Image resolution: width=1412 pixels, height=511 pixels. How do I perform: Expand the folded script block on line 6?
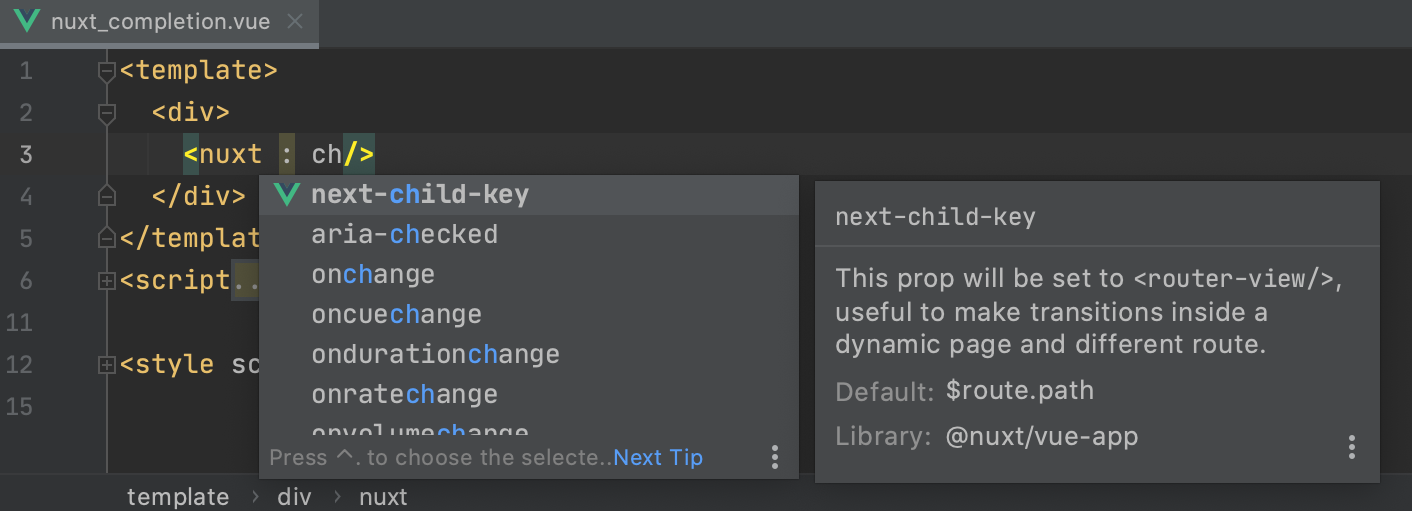(x=107, y=281)
